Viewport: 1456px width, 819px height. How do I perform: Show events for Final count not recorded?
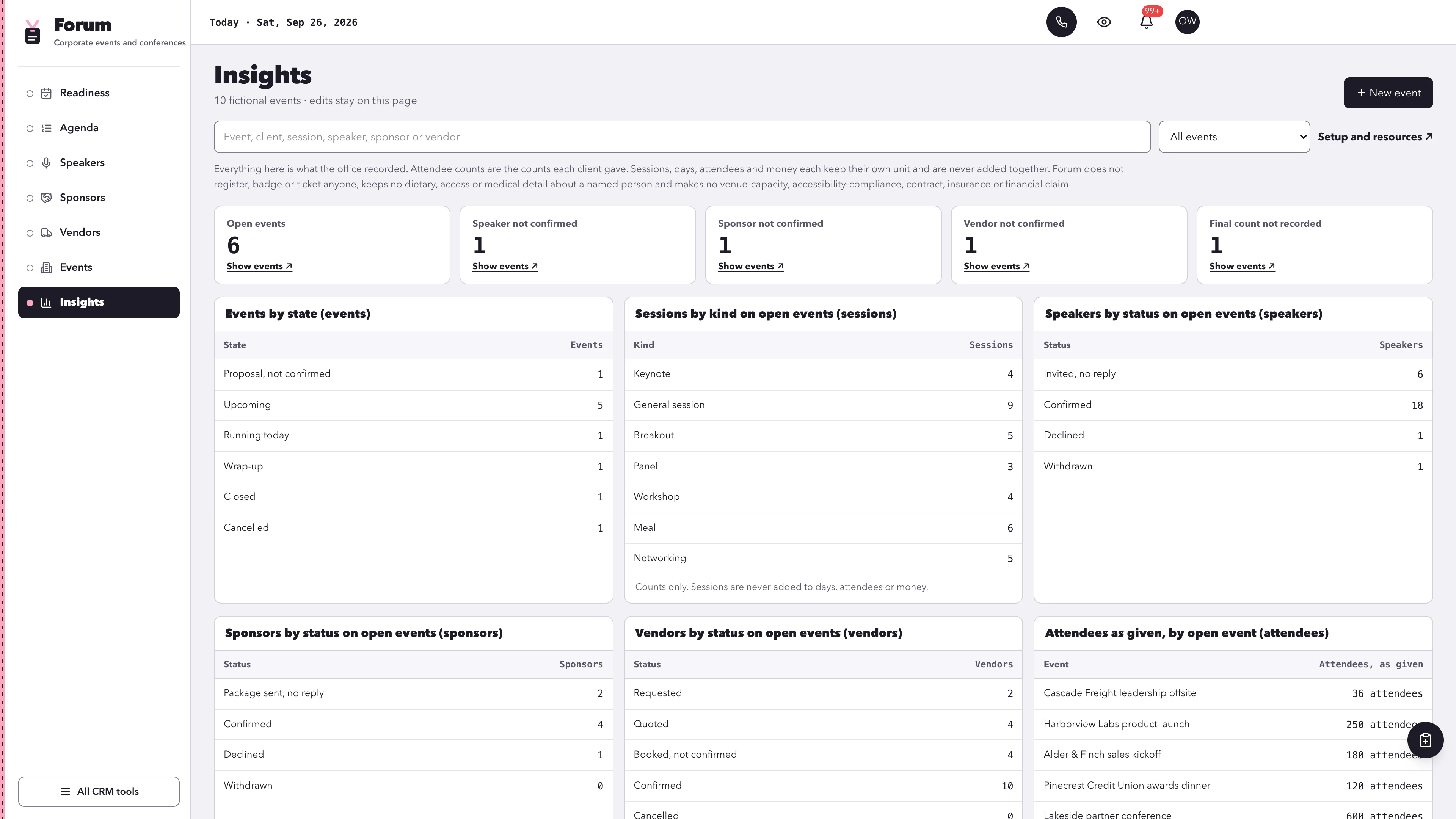[1242, 266]
